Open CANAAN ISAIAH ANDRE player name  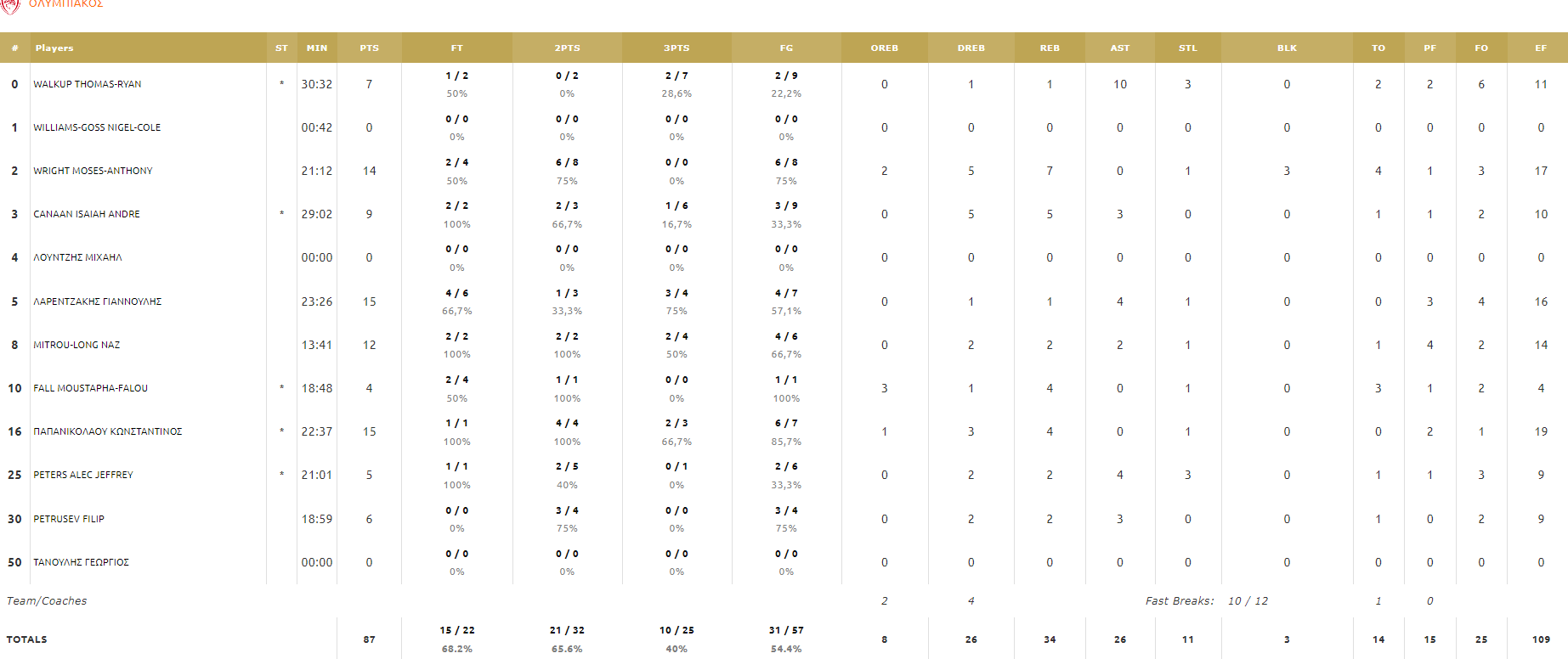click(x=87, y=214)
